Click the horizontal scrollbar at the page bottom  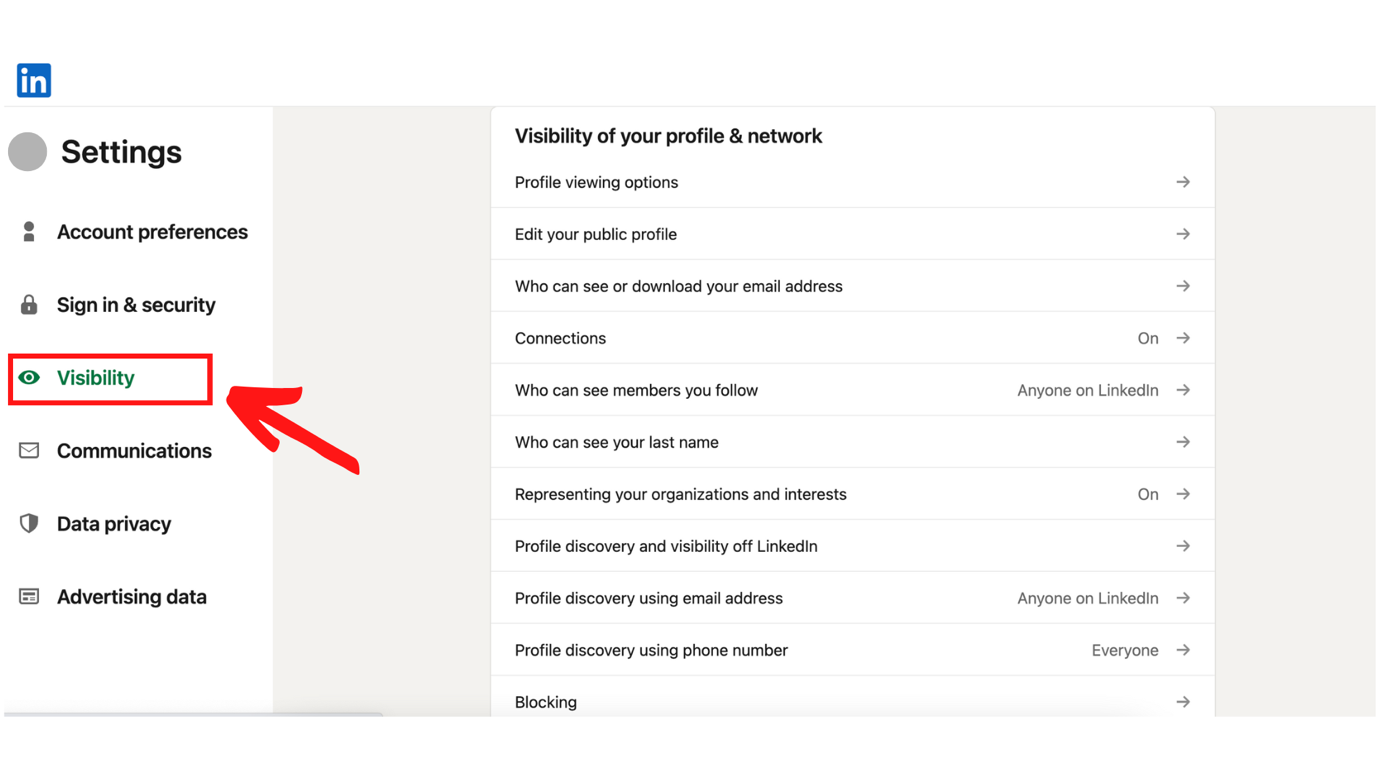tap(193, 714)
